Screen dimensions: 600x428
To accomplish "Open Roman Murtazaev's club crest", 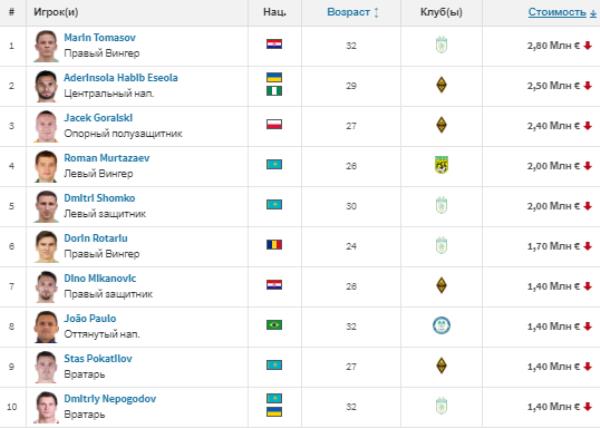I will [x=441, y=165].
